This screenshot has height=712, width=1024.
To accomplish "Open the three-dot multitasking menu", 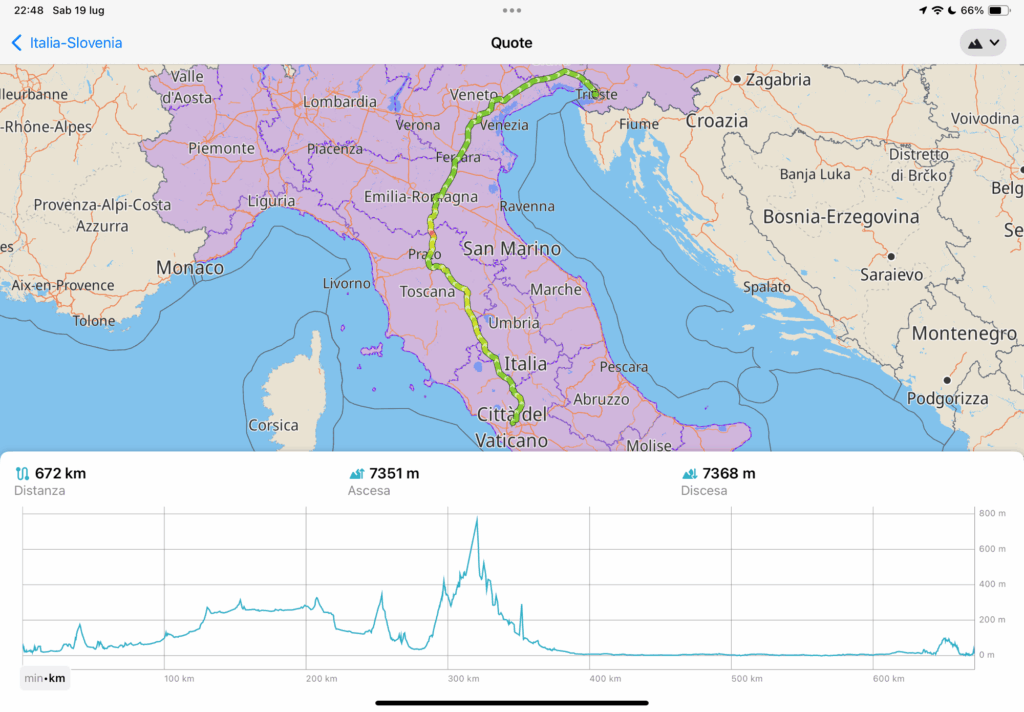I will point(512,10).
